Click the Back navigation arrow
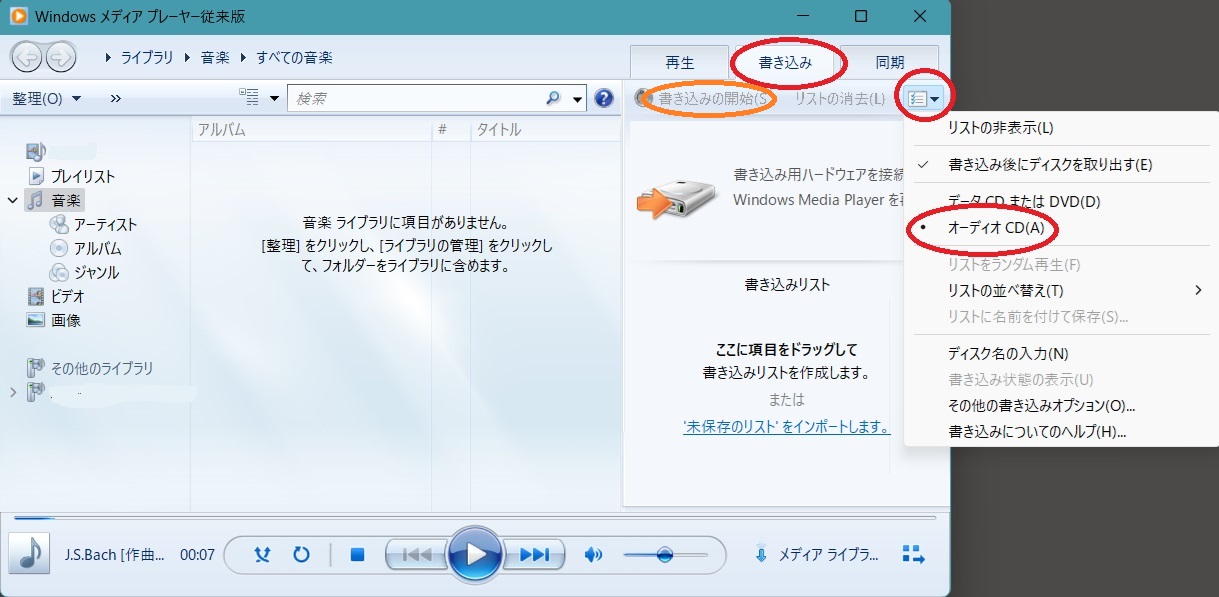 pos(26,57)
